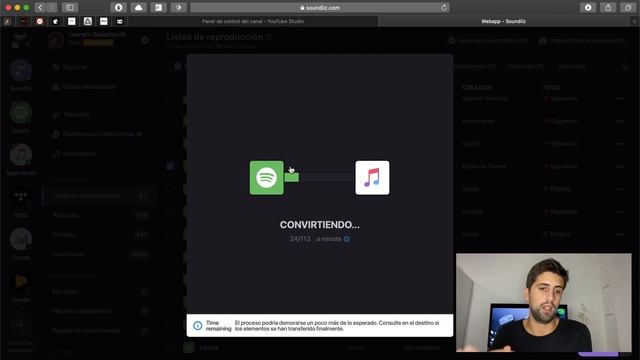Show all tabs overview icon
Screen dimensions: 640x360
point(627,7)
